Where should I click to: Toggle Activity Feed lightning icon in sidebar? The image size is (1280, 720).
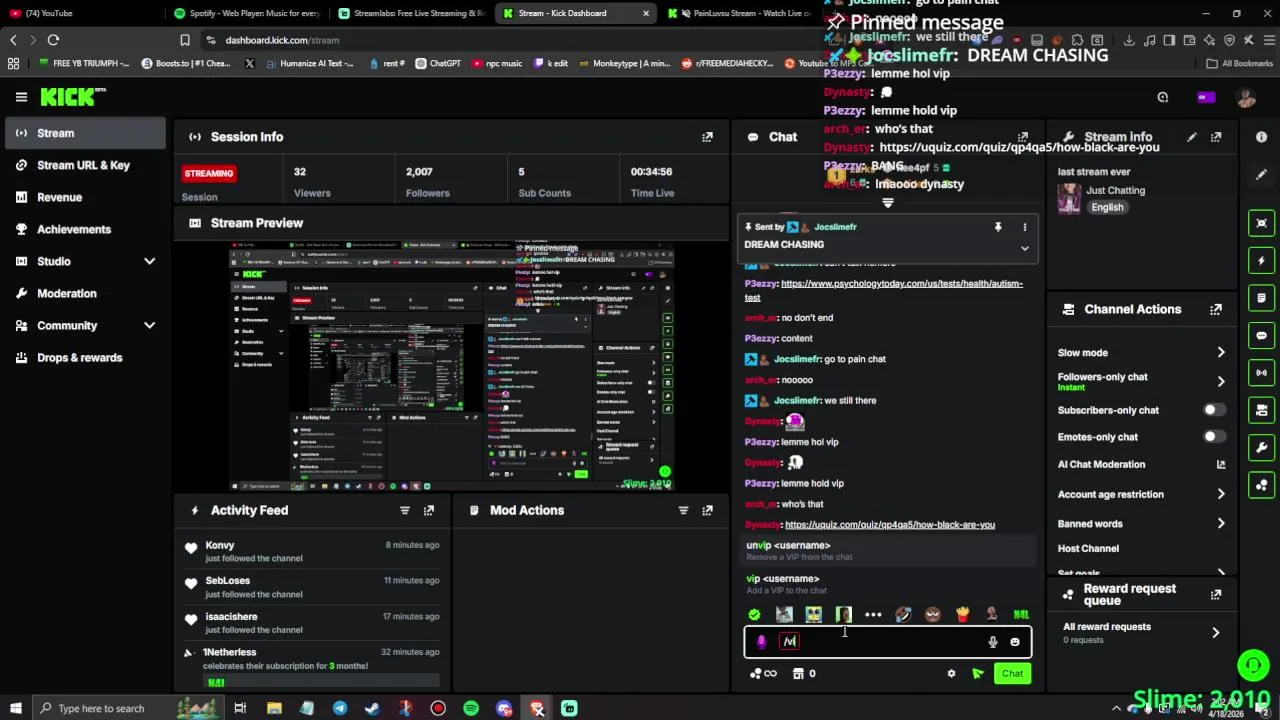tap(1262, 261)
